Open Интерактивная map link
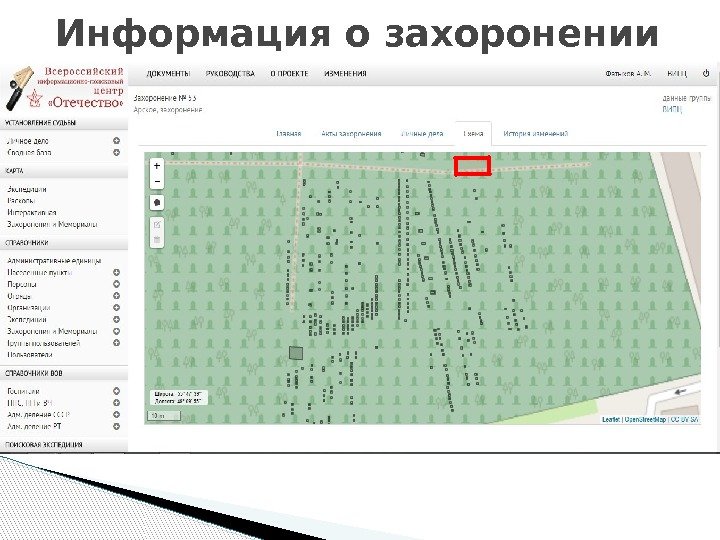 click(x=32, y=213)
